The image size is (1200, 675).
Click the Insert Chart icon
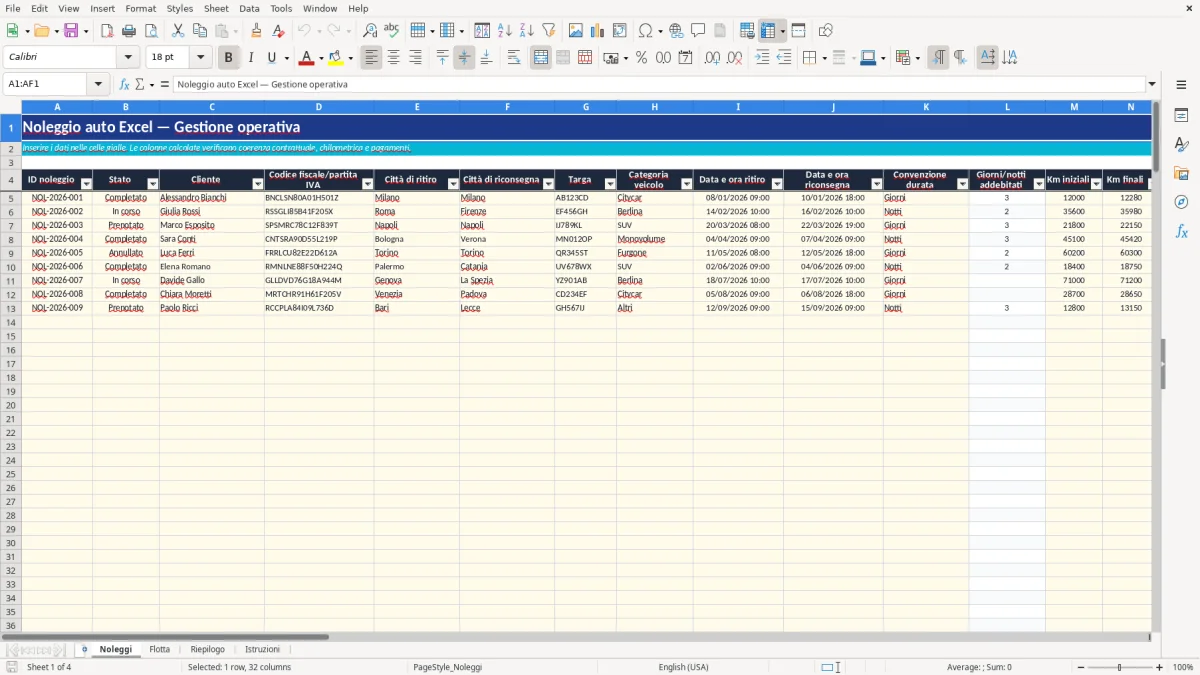(598, 30)
